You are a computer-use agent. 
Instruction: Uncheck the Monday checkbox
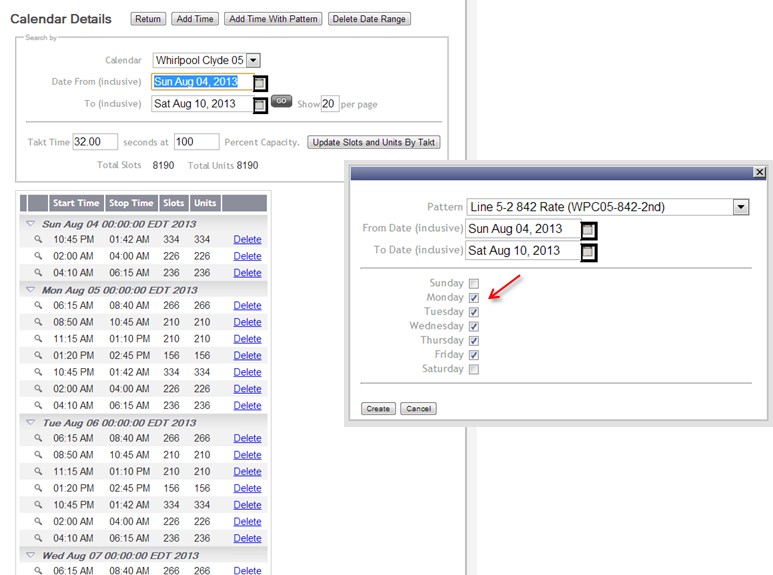(474, 298)
